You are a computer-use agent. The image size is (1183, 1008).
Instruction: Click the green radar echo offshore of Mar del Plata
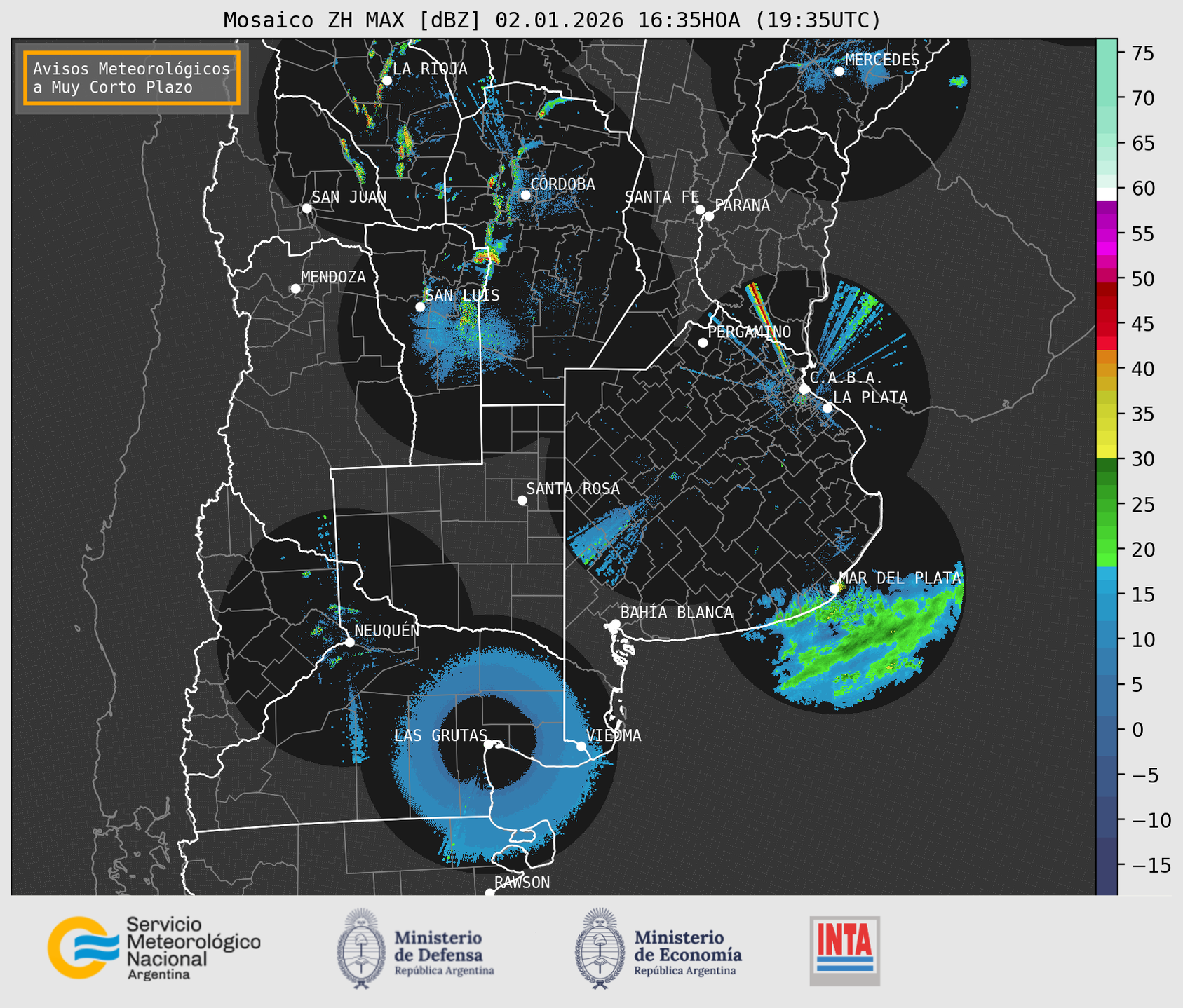pos(870,638)
